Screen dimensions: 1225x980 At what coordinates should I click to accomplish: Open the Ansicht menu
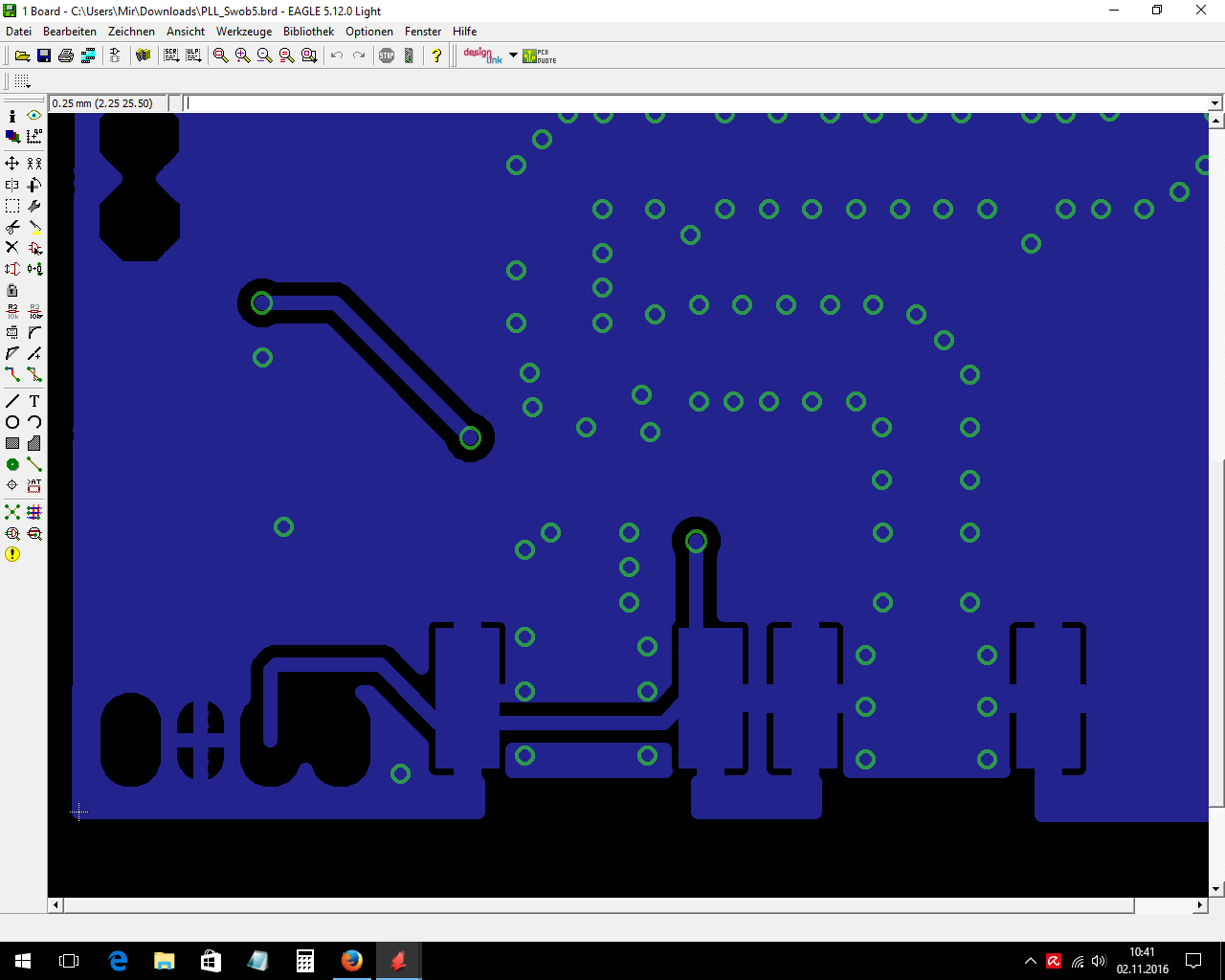coord(186,32)
